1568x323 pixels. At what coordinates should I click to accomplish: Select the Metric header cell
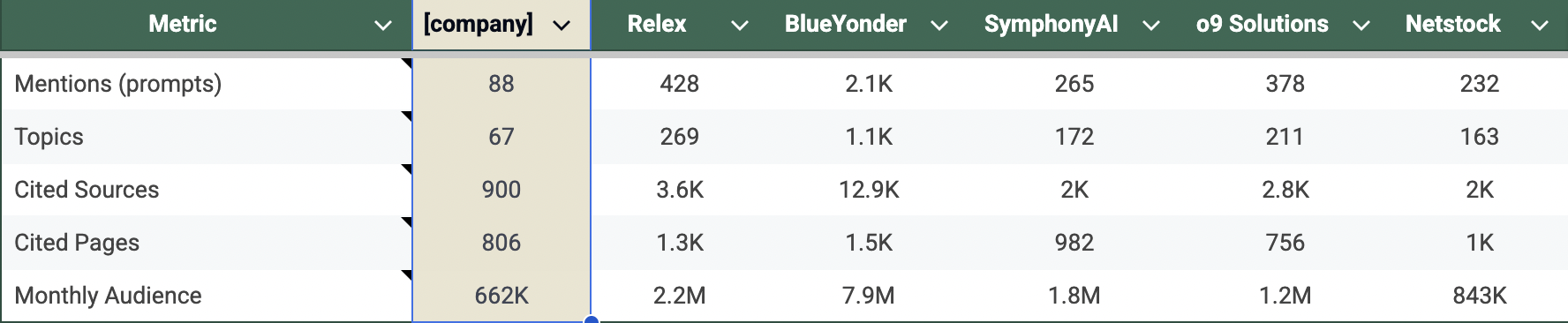207,25
